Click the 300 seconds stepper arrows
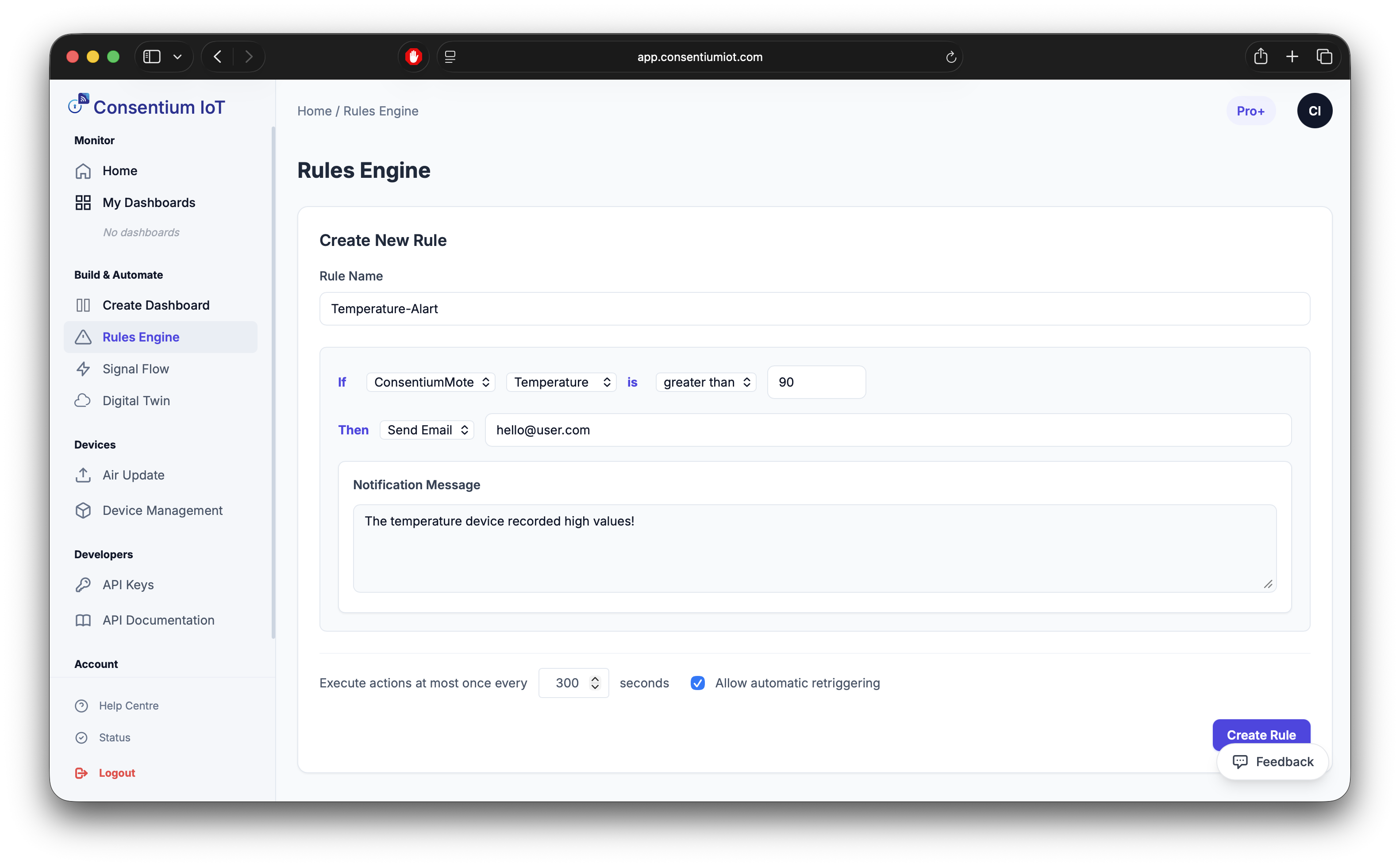 coord(595,683)
